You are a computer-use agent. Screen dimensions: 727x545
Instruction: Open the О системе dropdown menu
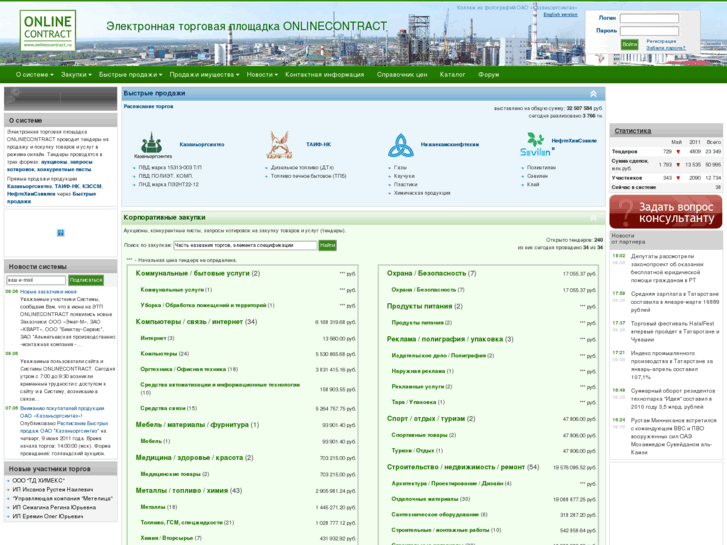[34, 75]
